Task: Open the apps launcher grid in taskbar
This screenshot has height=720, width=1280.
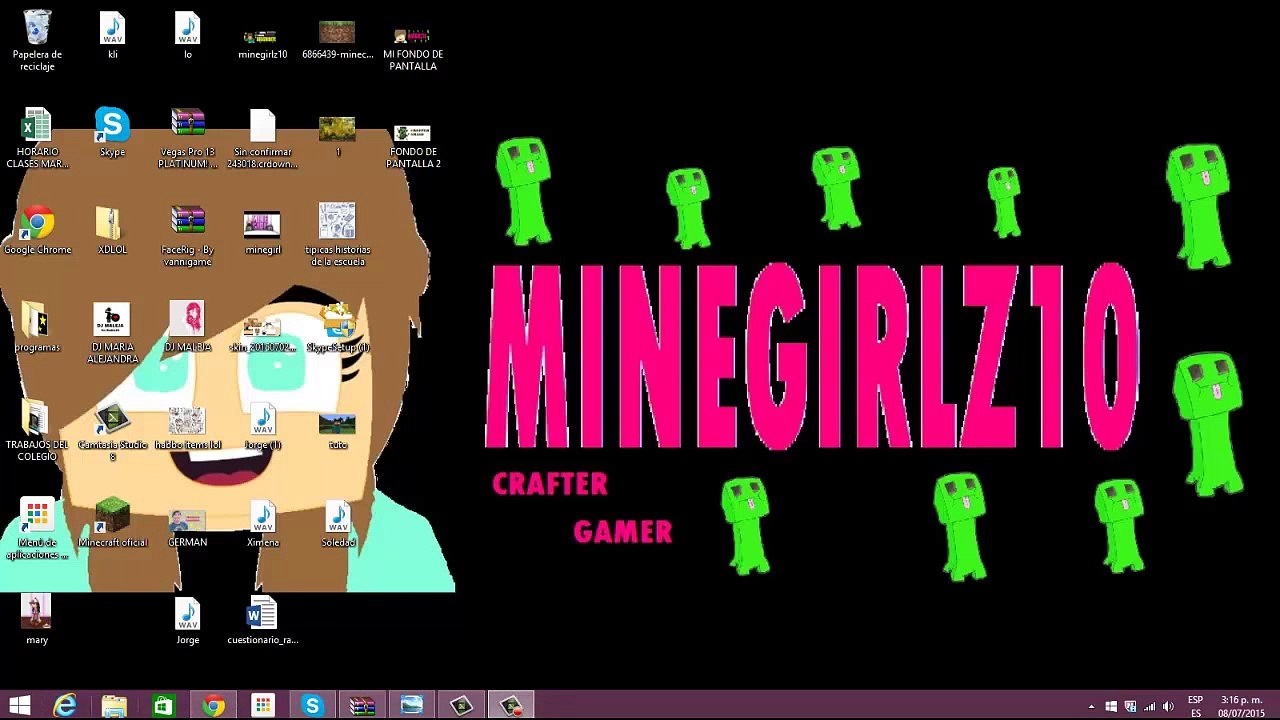Action: coord(262,706)
